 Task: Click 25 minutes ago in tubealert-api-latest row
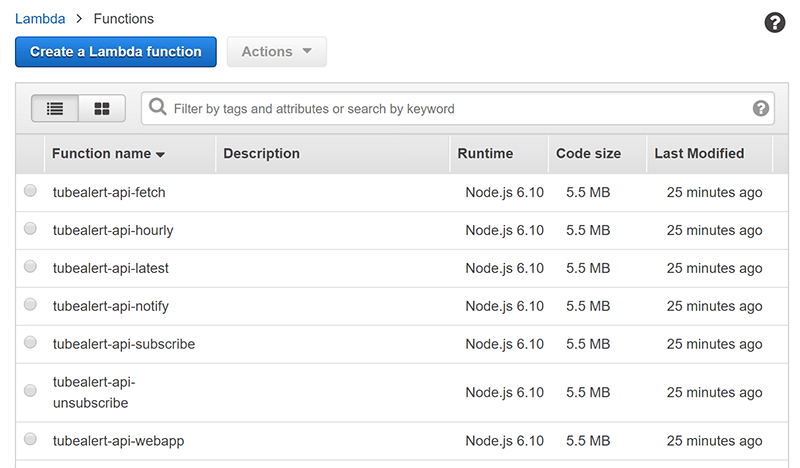click(x=714, y=268)
